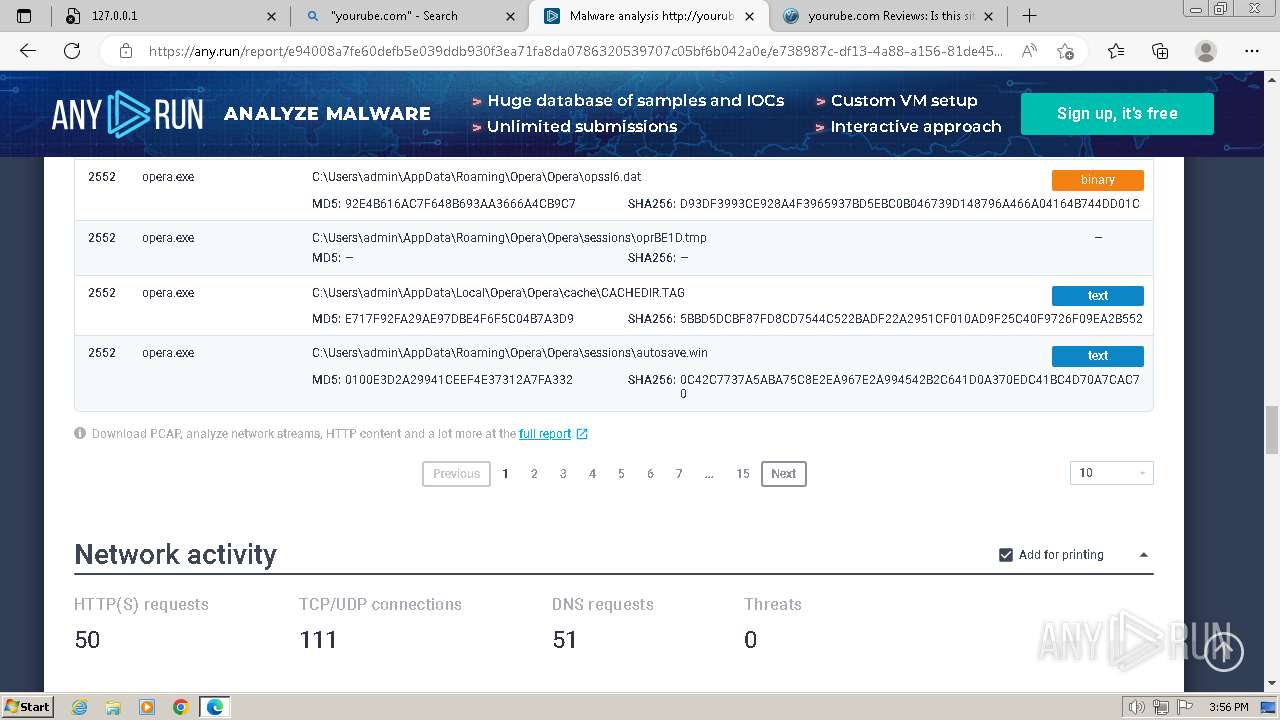Viewport: 1280px width, 720px height.
Task: Click the Sign up, it's free button
Action: point(1117,114)
